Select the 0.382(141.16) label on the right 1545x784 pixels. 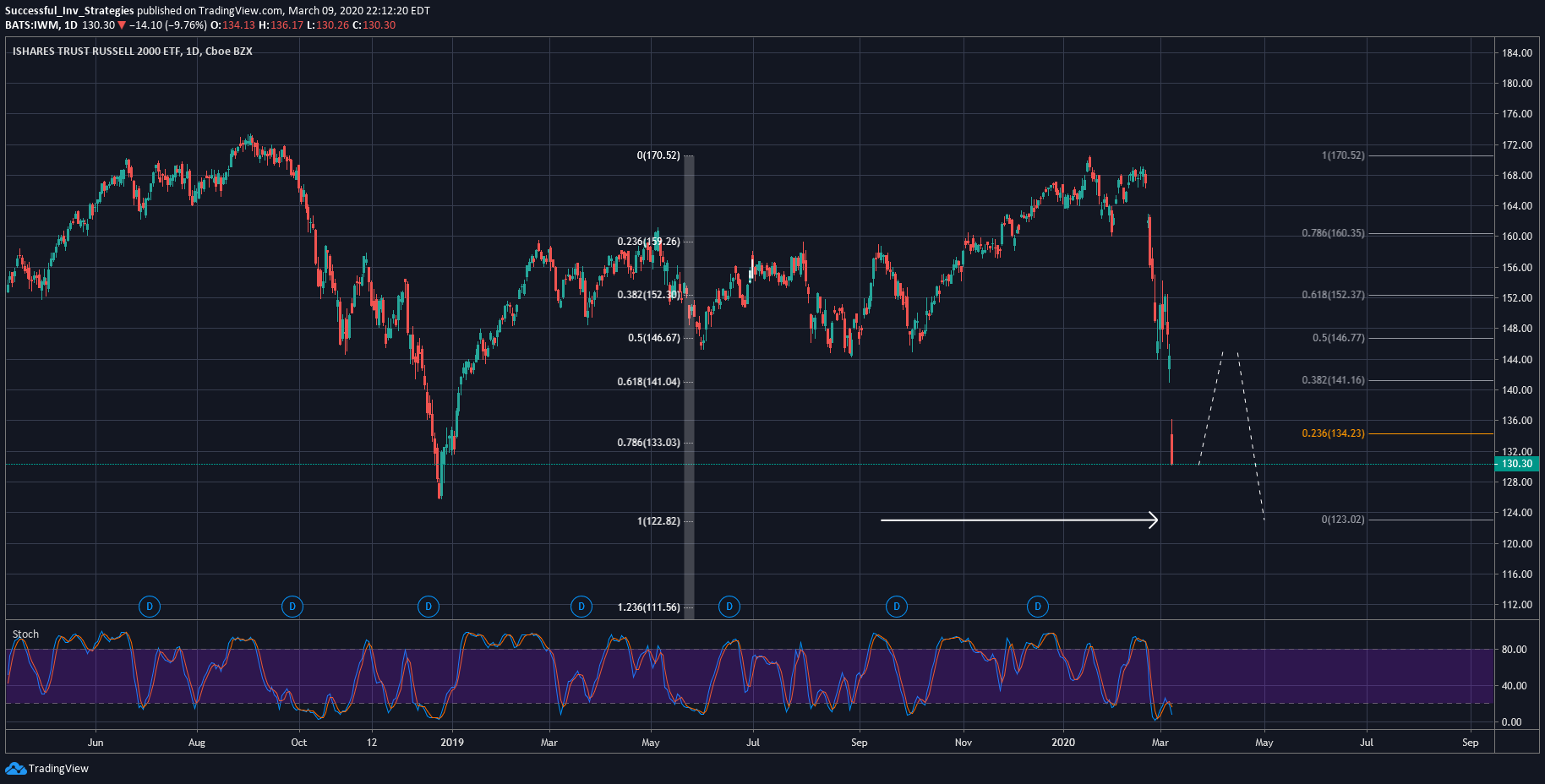tap(1333, 380)
